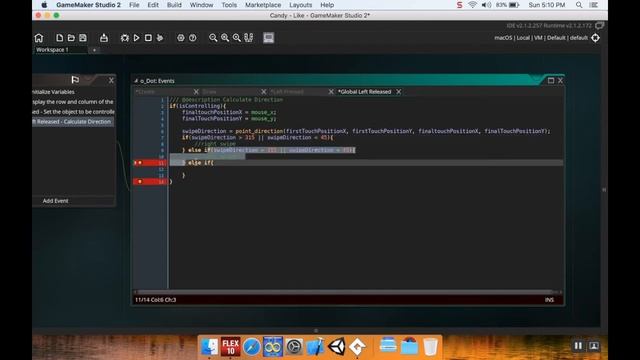The image size is (640, 360).
Task: Click the Wi-Fi status icon
Action: pos(472,5)
